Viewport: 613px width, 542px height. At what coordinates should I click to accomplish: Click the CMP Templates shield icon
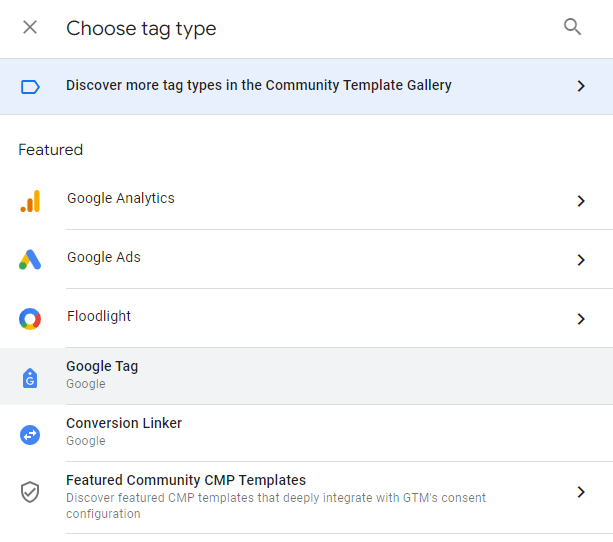point(30,493)
